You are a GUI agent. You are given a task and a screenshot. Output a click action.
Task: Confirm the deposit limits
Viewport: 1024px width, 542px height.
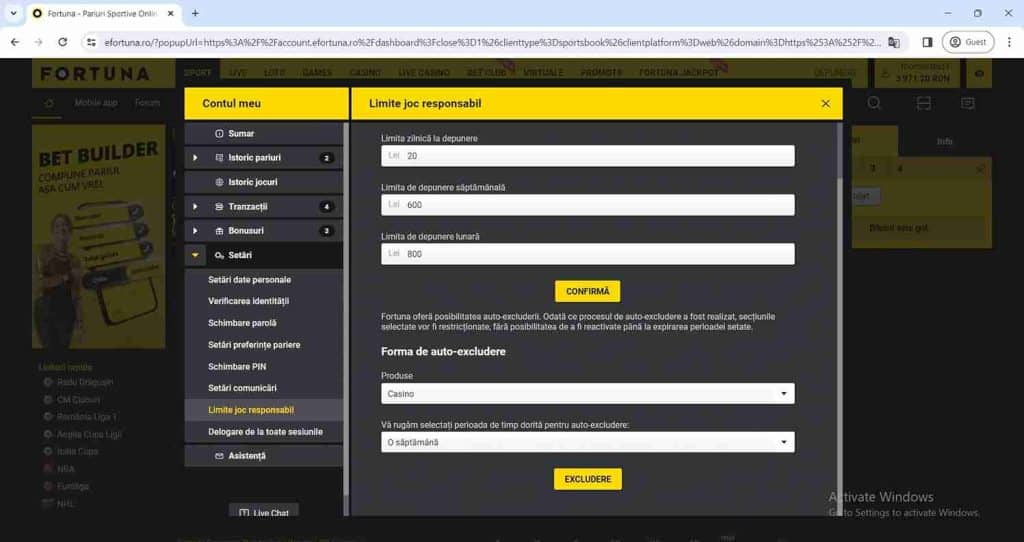(588, 291)
